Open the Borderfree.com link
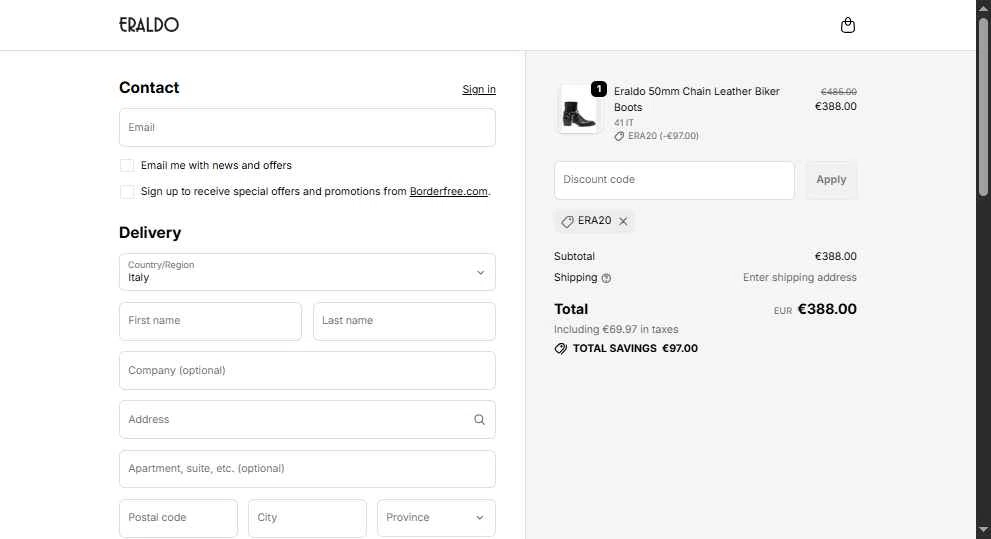 (449, 191)
